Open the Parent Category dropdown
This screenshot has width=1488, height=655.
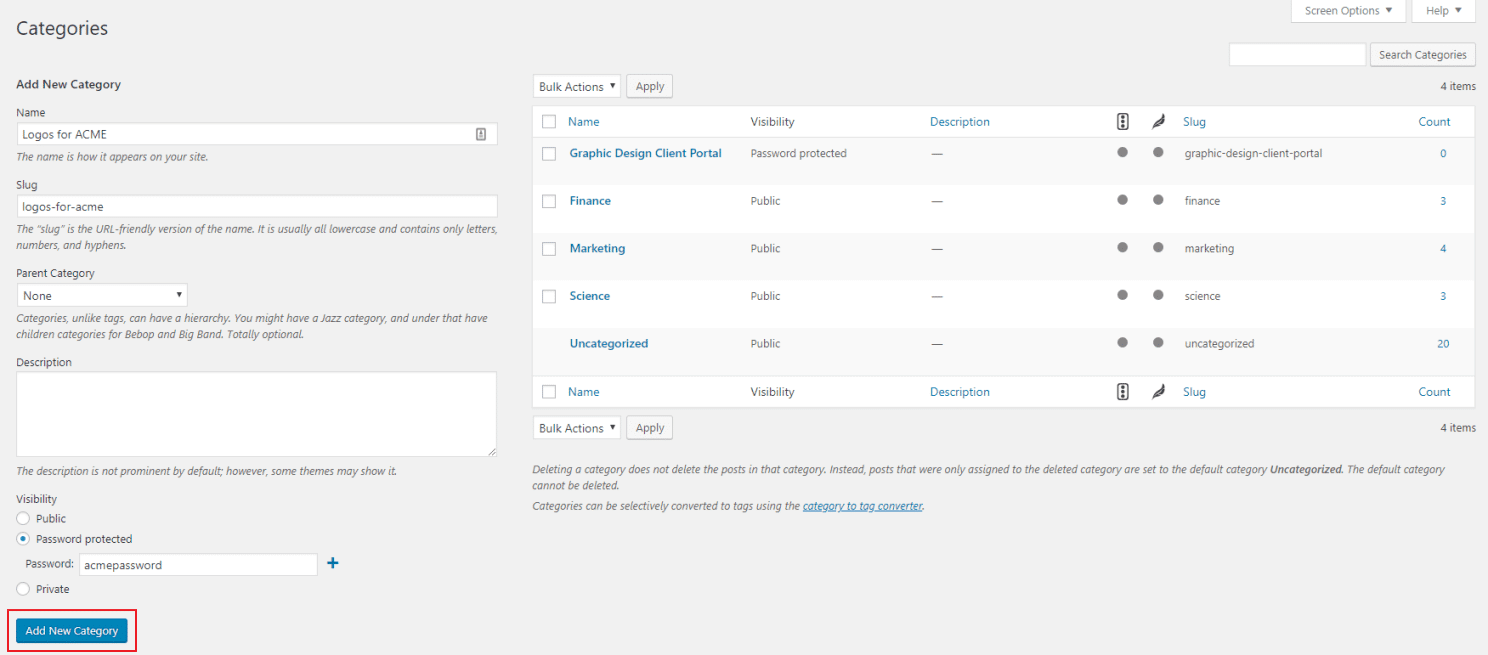pos(101,295)
